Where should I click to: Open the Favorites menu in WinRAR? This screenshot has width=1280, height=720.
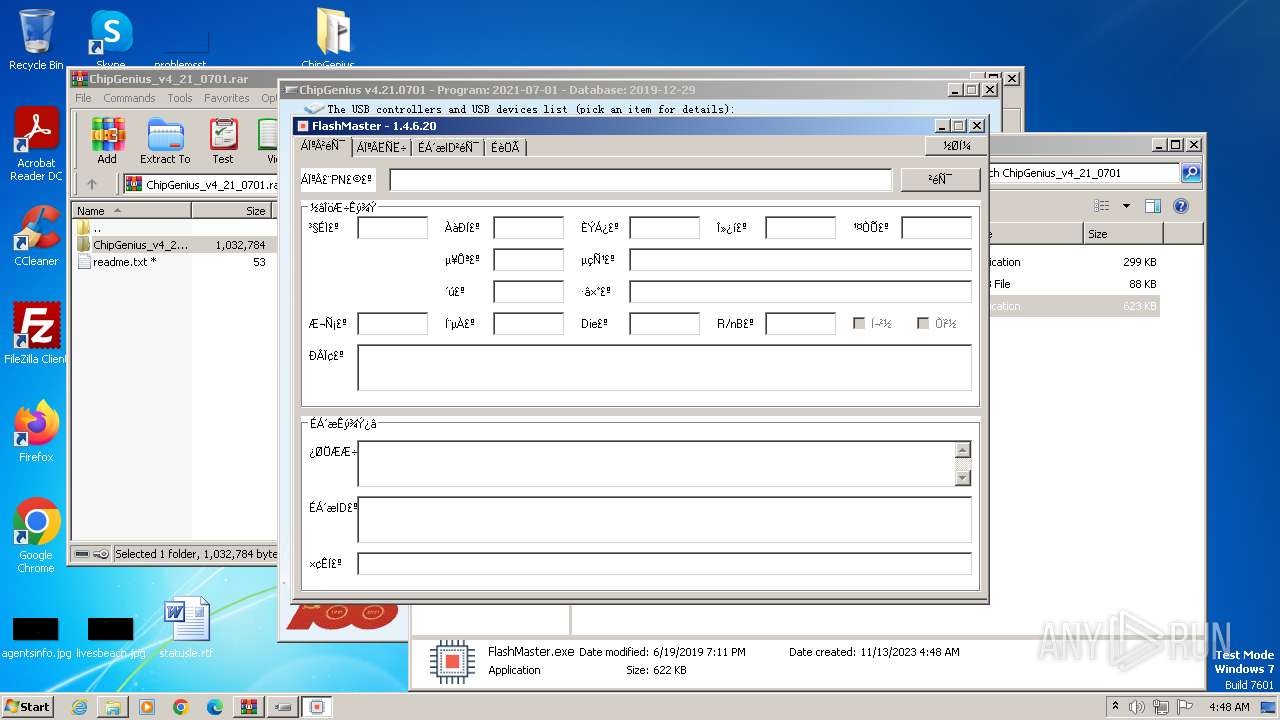click(x=227, y=98)
